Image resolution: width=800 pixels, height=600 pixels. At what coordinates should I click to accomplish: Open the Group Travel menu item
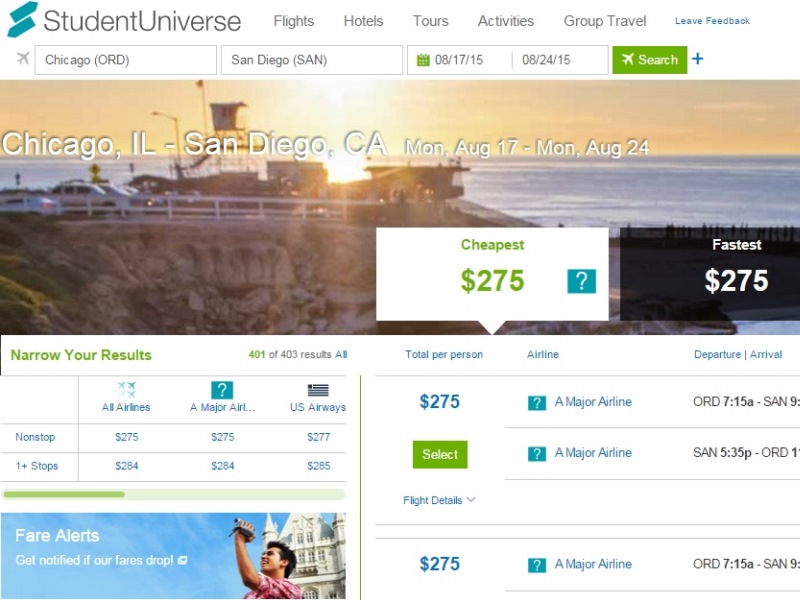tap(605, 21)
